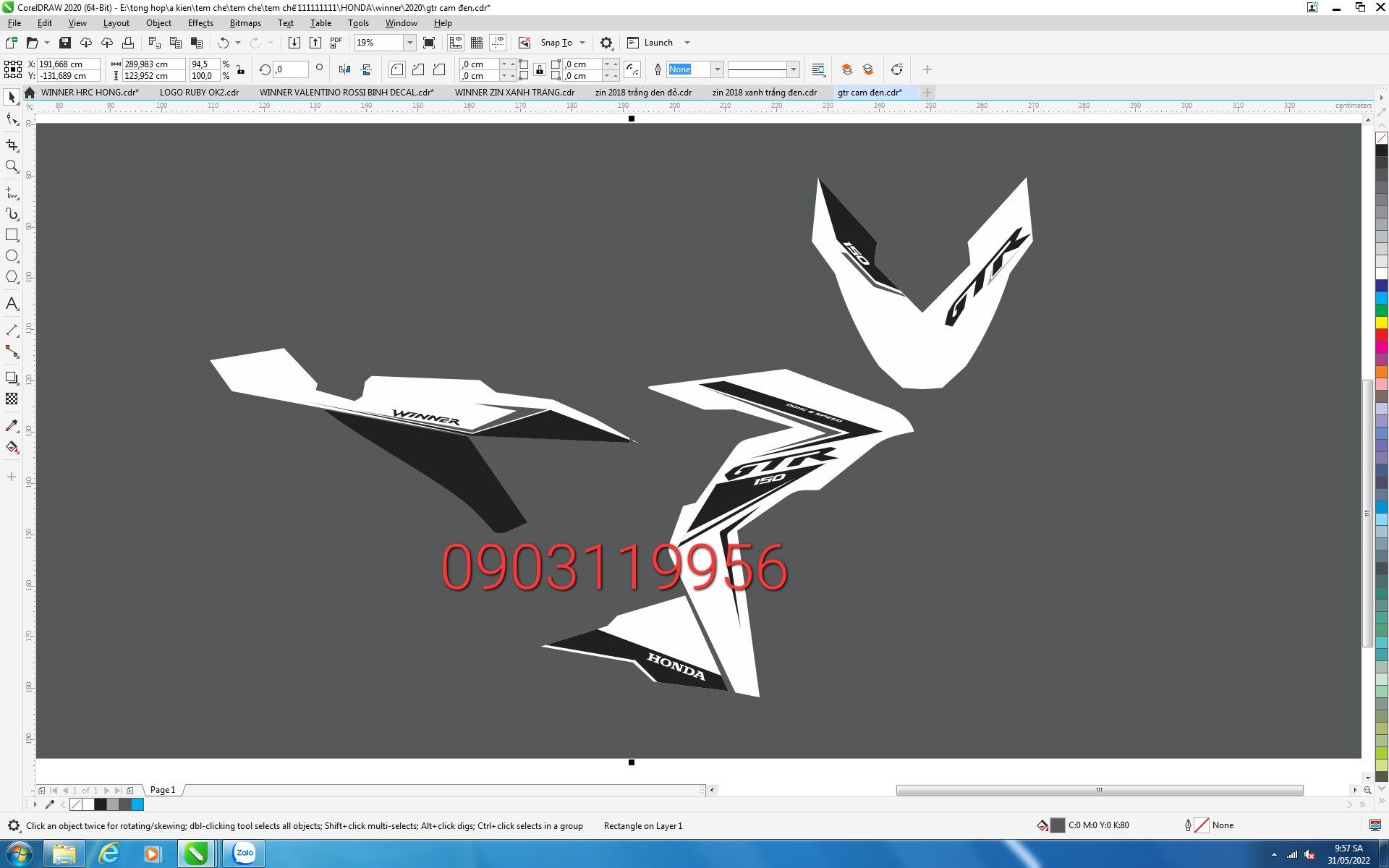The image size is (1389, 868).
Task: Select the Page 1 tab
Action: (x=163, y=790)
